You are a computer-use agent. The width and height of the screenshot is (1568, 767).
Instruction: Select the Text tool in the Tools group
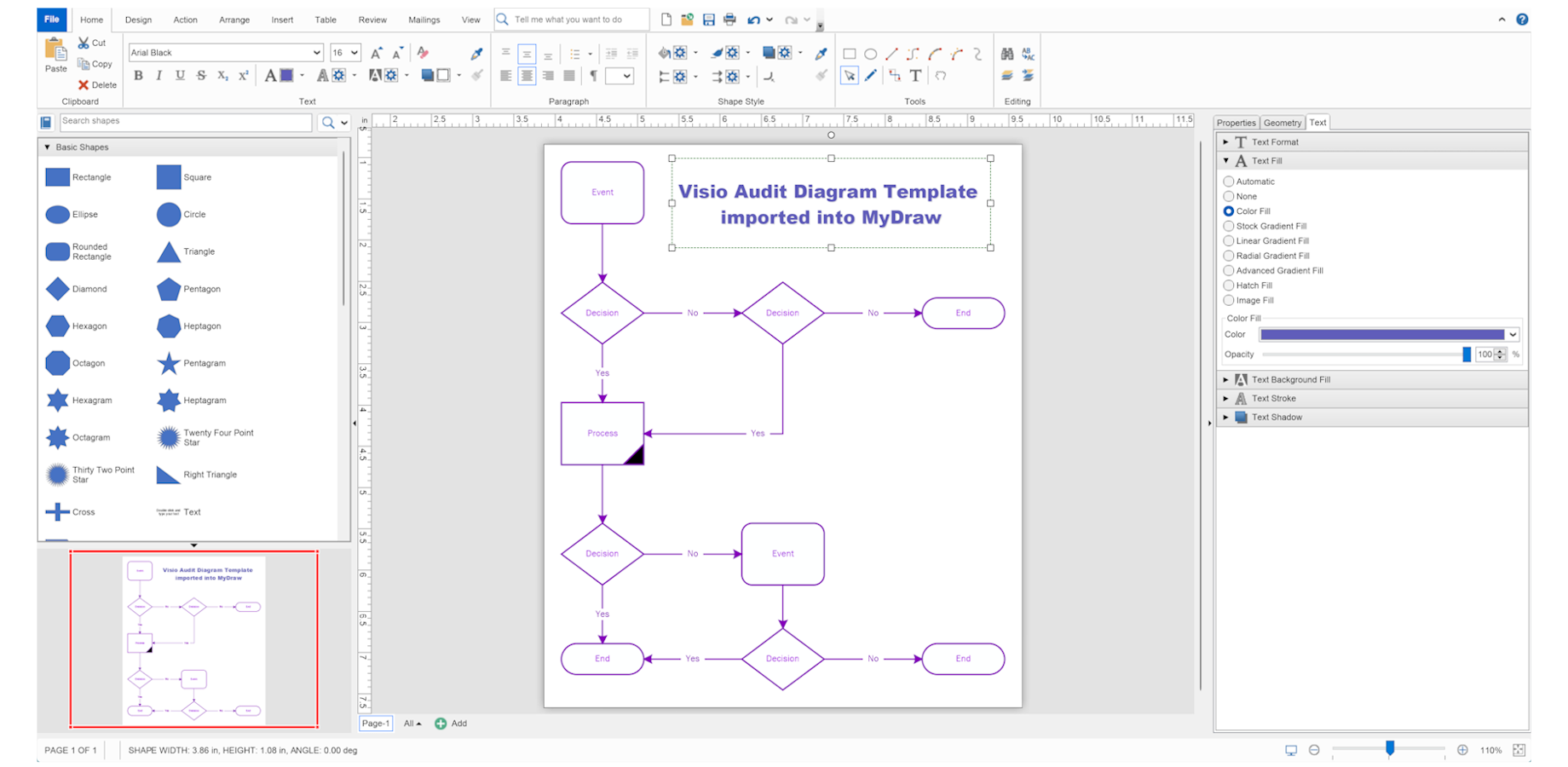[x=915, y=75]
